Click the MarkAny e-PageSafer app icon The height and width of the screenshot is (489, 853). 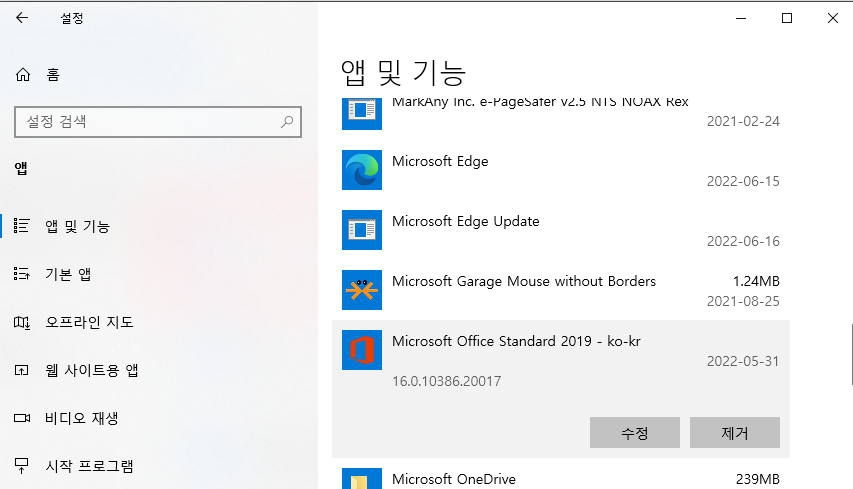click(362, 113)
